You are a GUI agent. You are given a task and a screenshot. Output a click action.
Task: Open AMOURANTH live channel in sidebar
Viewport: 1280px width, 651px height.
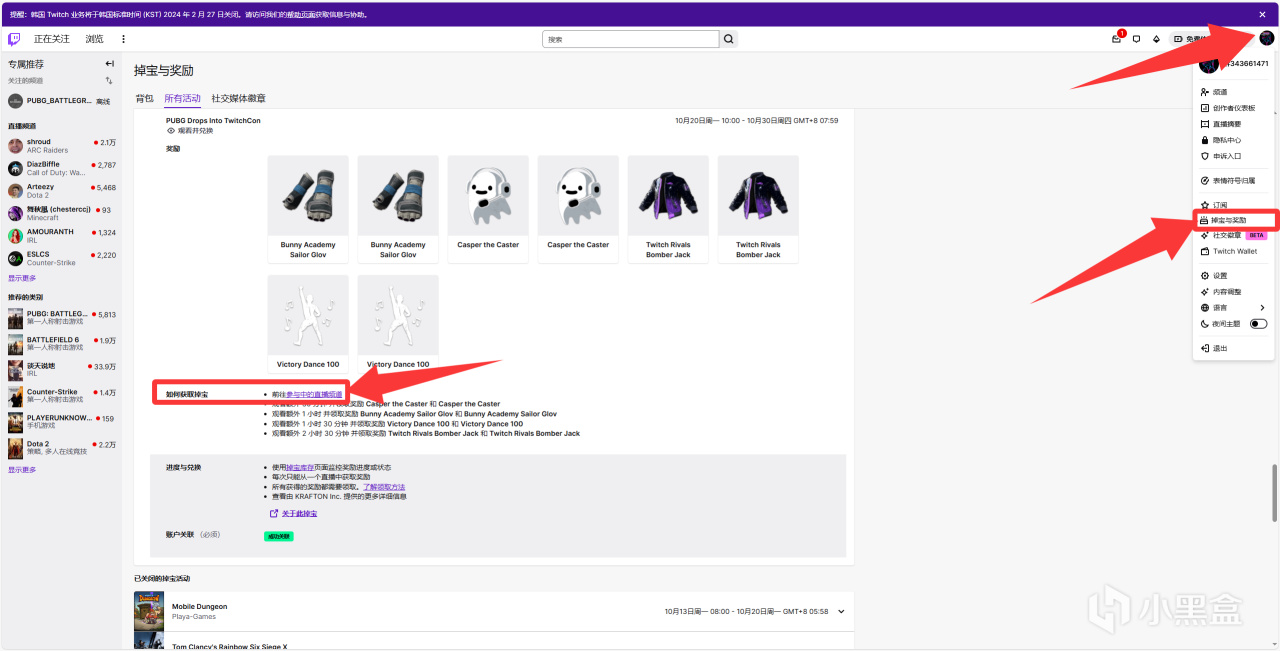click(x=60, y=236)
